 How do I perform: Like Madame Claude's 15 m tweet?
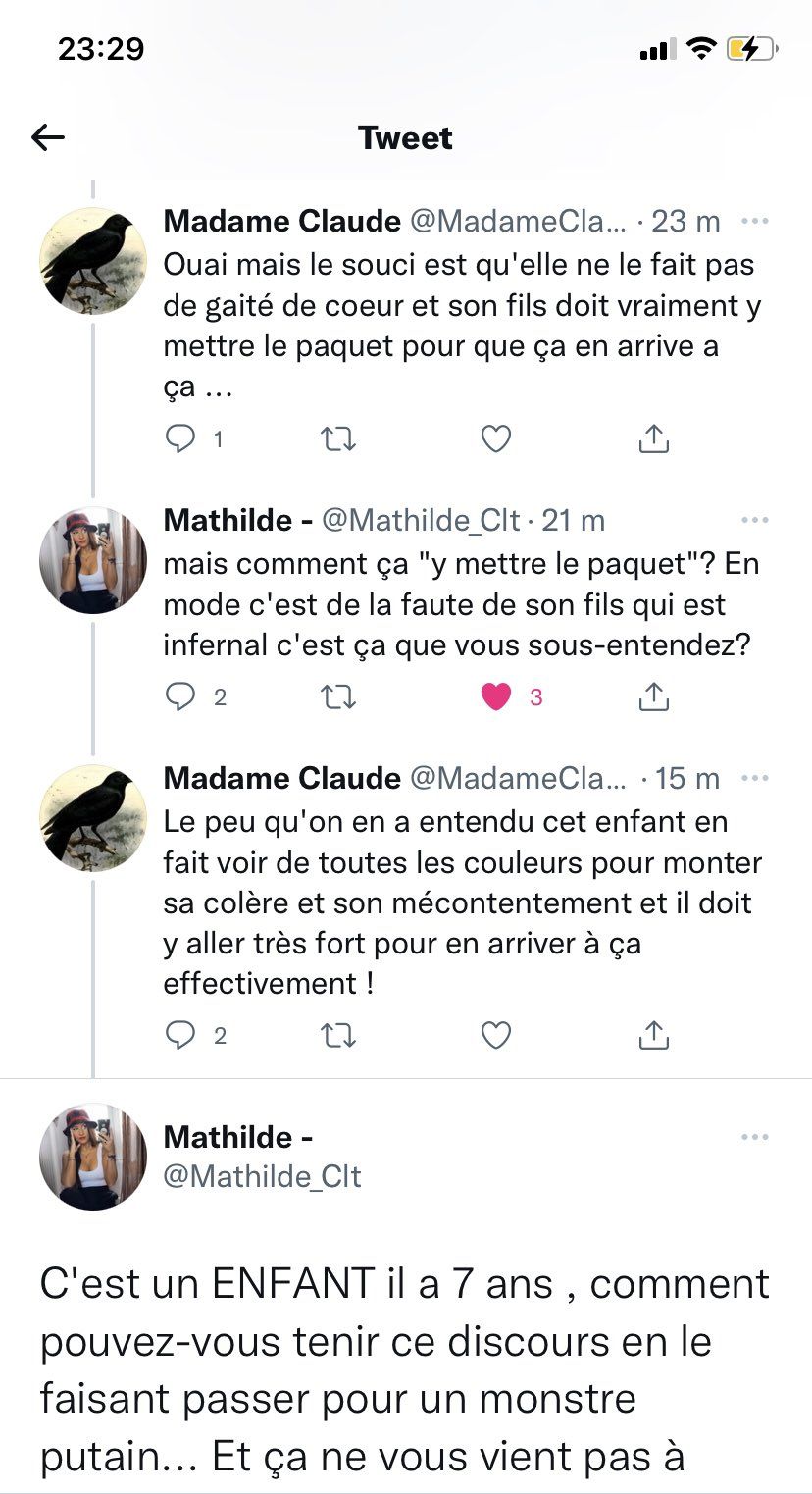496,1035
